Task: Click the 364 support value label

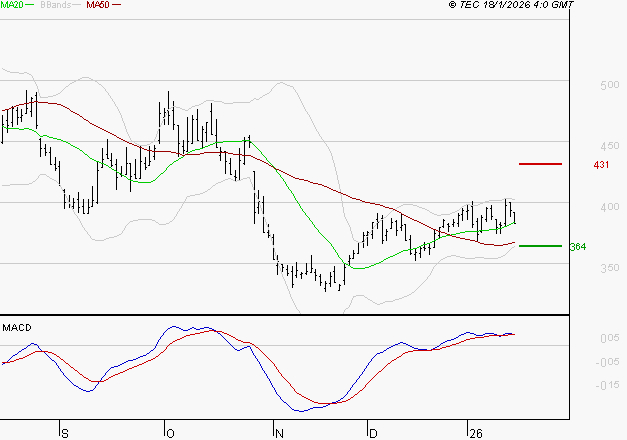Action: 577,246
